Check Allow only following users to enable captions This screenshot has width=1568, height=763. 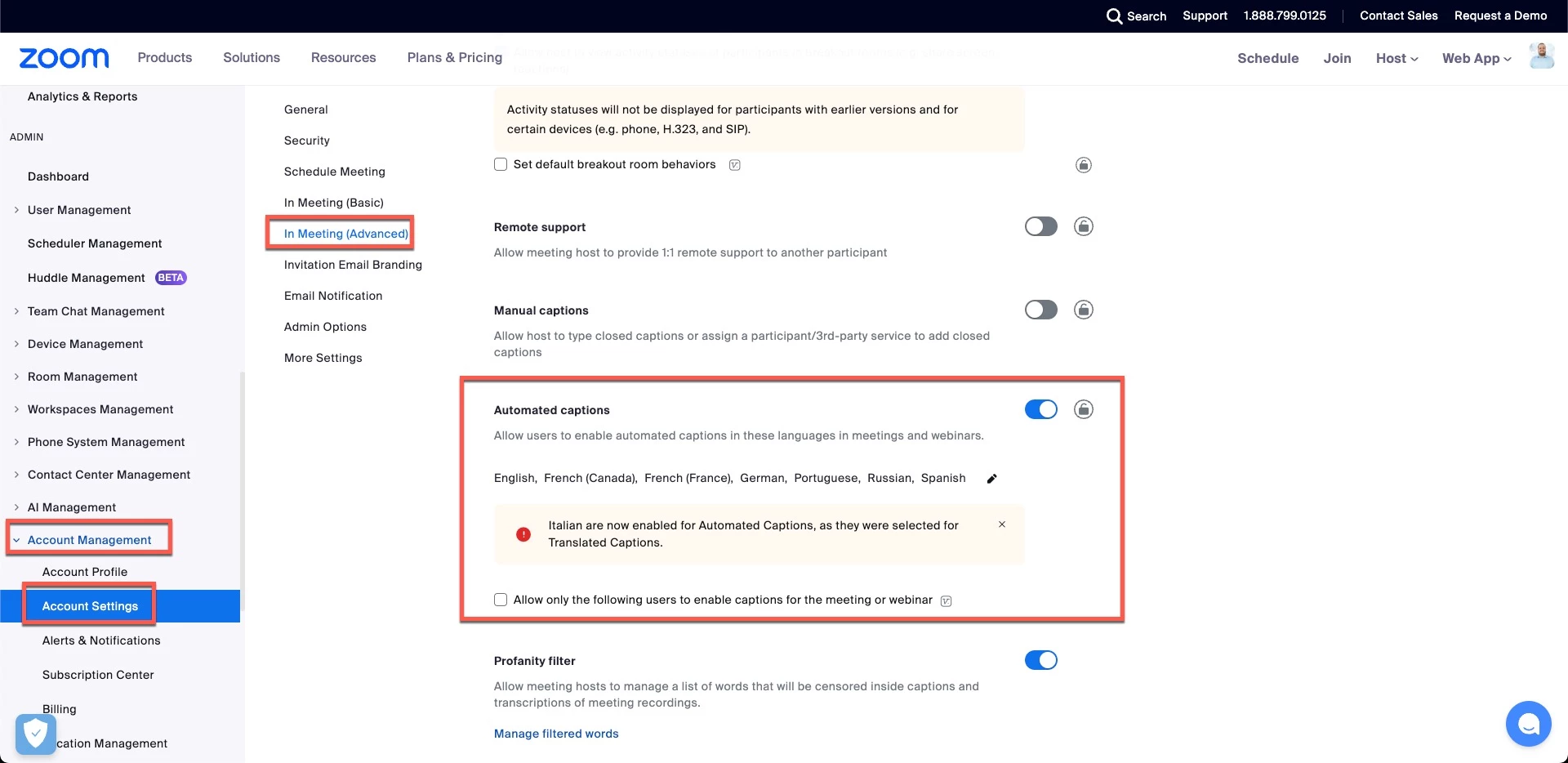coord(501,600)
